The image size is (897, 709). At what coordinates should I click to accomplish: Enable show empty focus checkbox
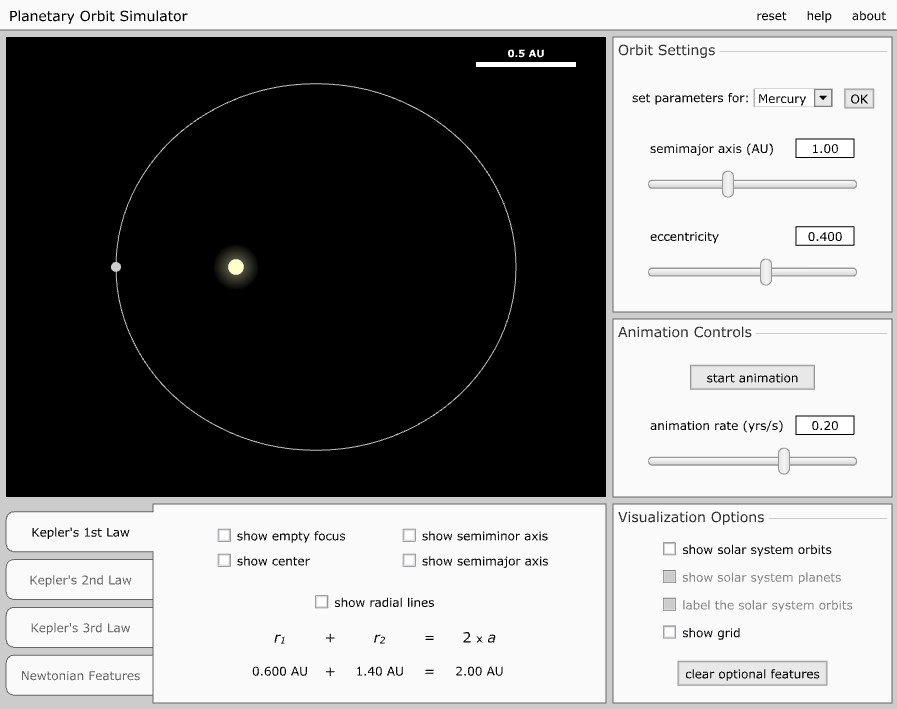click(224, 536)
